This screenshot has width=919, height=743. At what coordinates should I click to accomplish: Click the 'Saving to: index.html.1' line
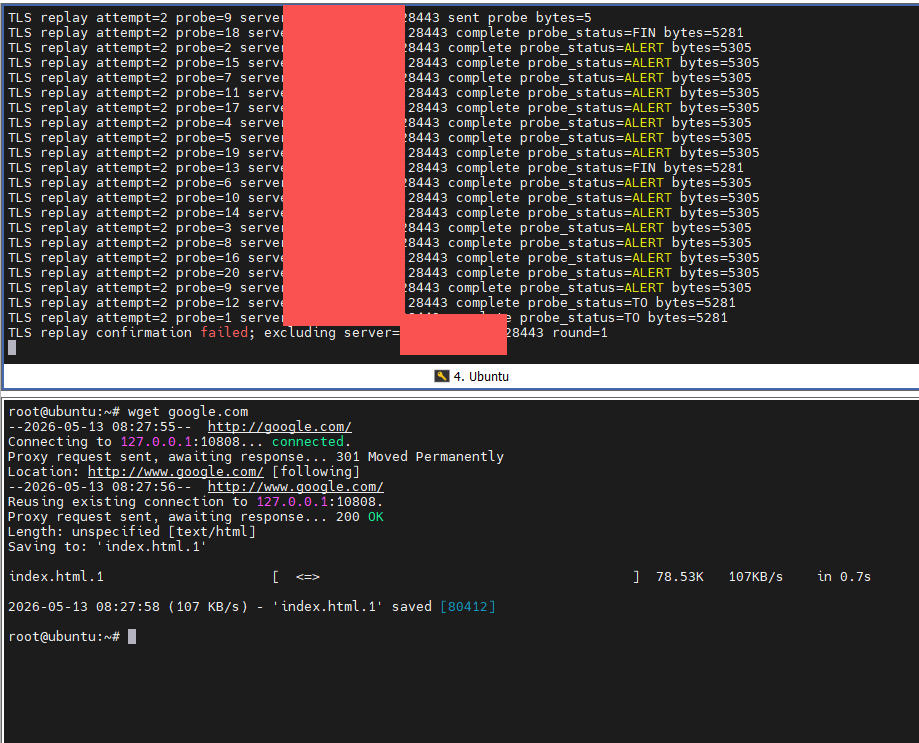[x=107, y=547]
